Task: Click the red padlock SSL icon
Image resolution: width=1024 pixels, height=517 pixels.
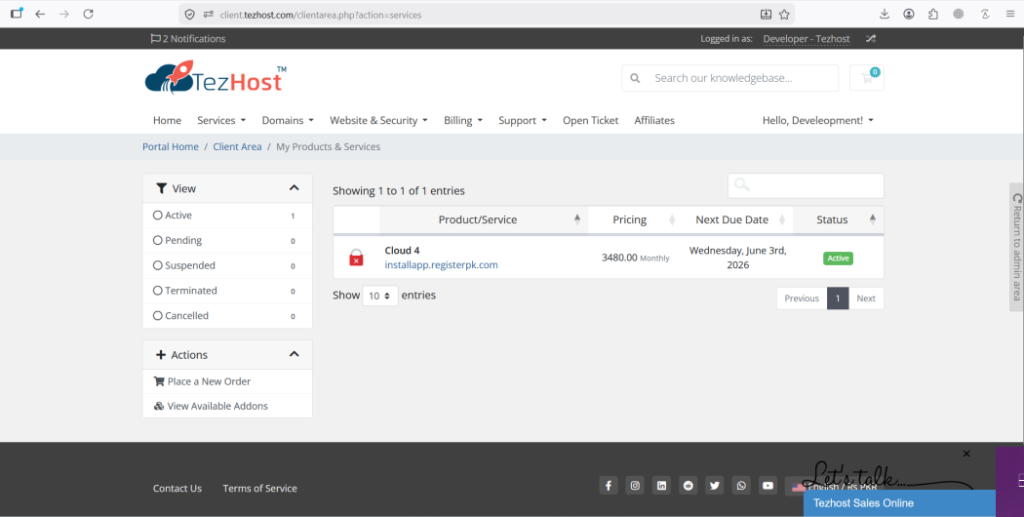Action: click(356, 257)
